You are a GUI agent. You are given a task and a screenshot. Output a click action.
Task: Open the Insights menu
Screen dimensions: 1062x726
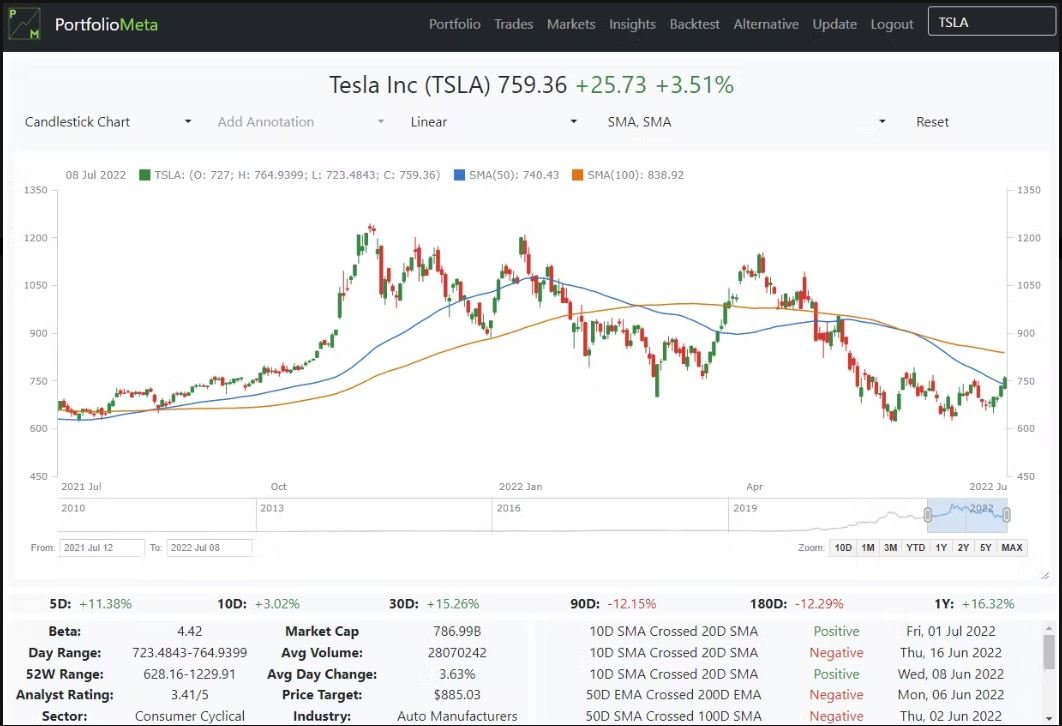632,24
